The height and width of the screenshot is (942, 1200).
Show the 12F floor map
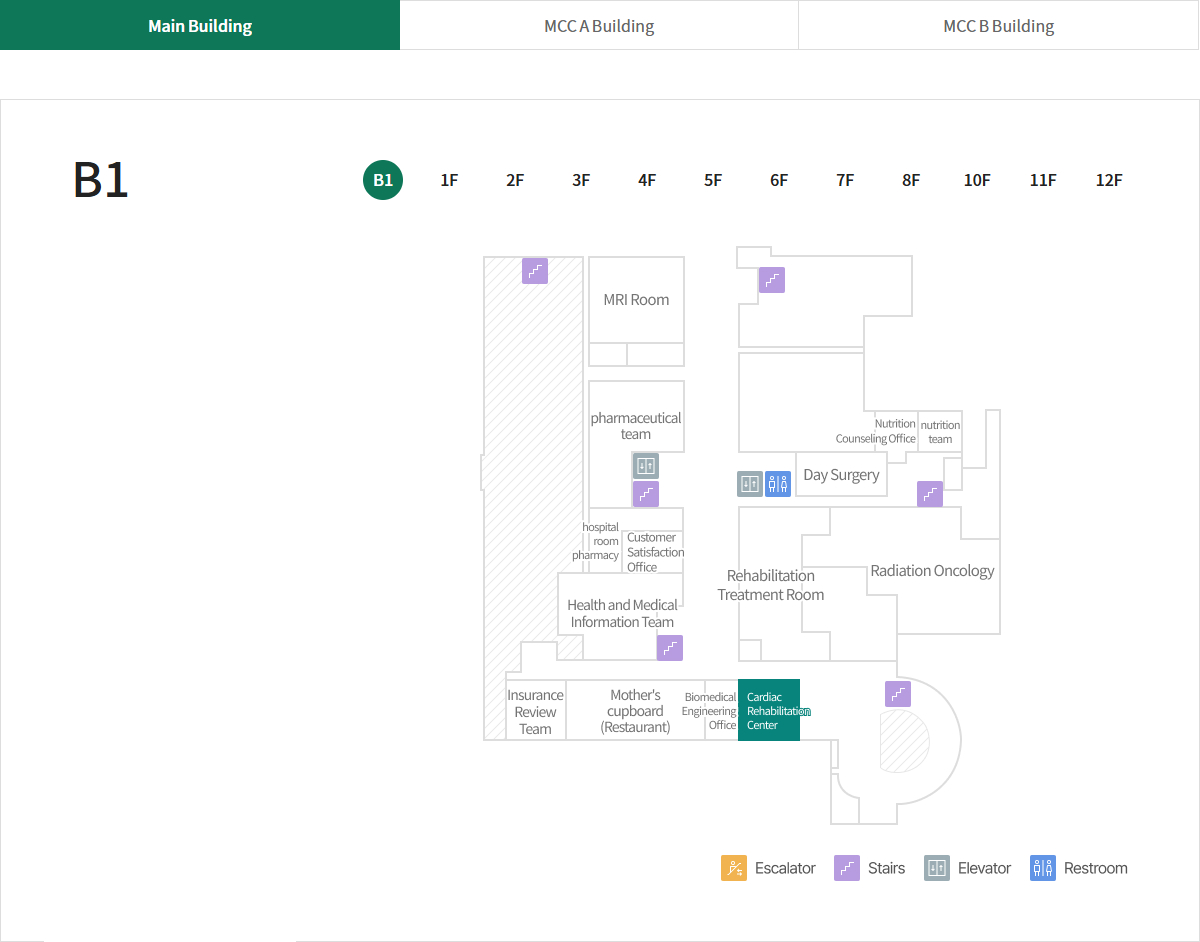click(x=1109, y=180)
